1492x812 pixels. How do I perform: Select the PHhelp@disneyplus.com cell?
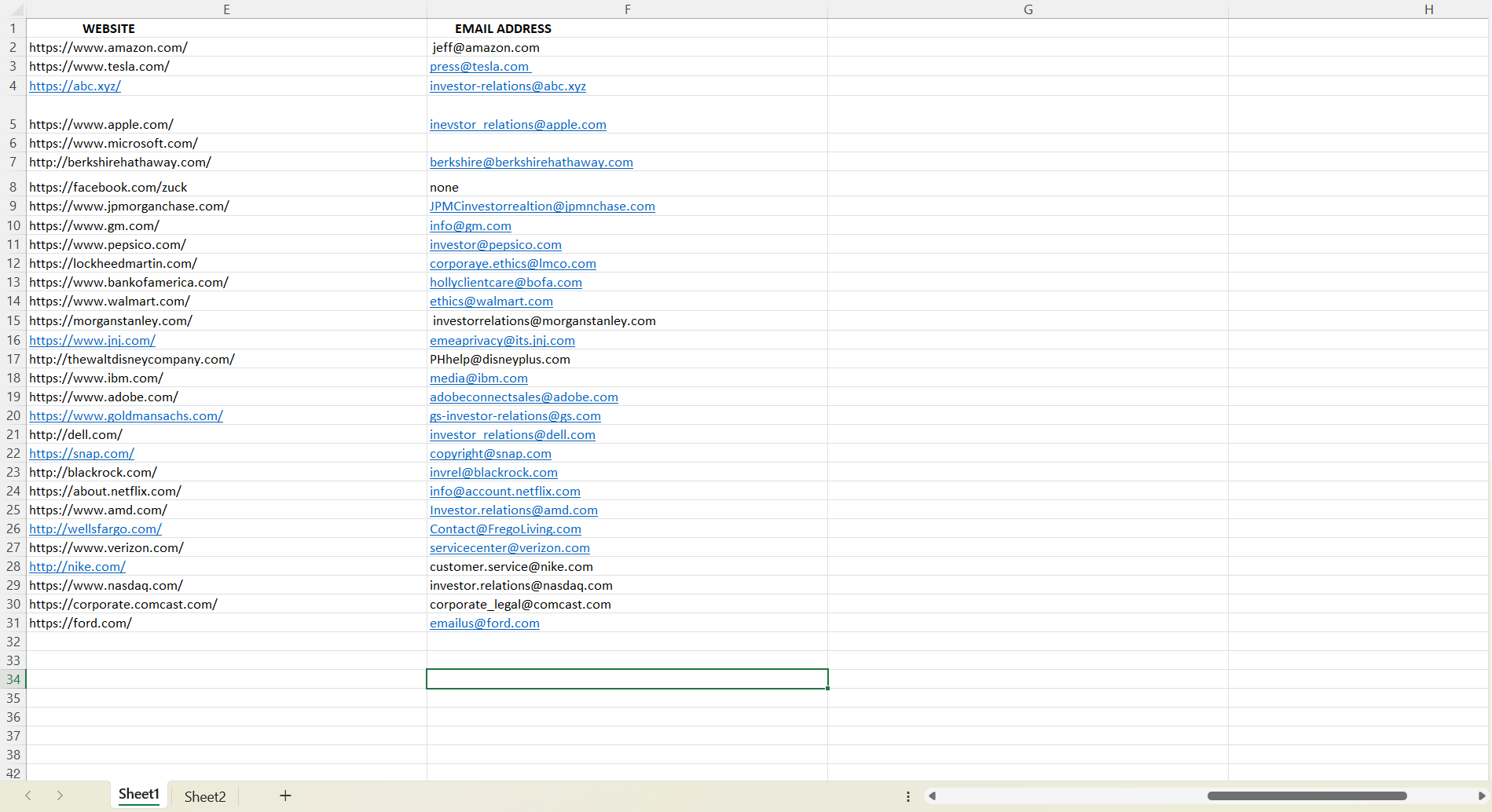tap(627, 360)
